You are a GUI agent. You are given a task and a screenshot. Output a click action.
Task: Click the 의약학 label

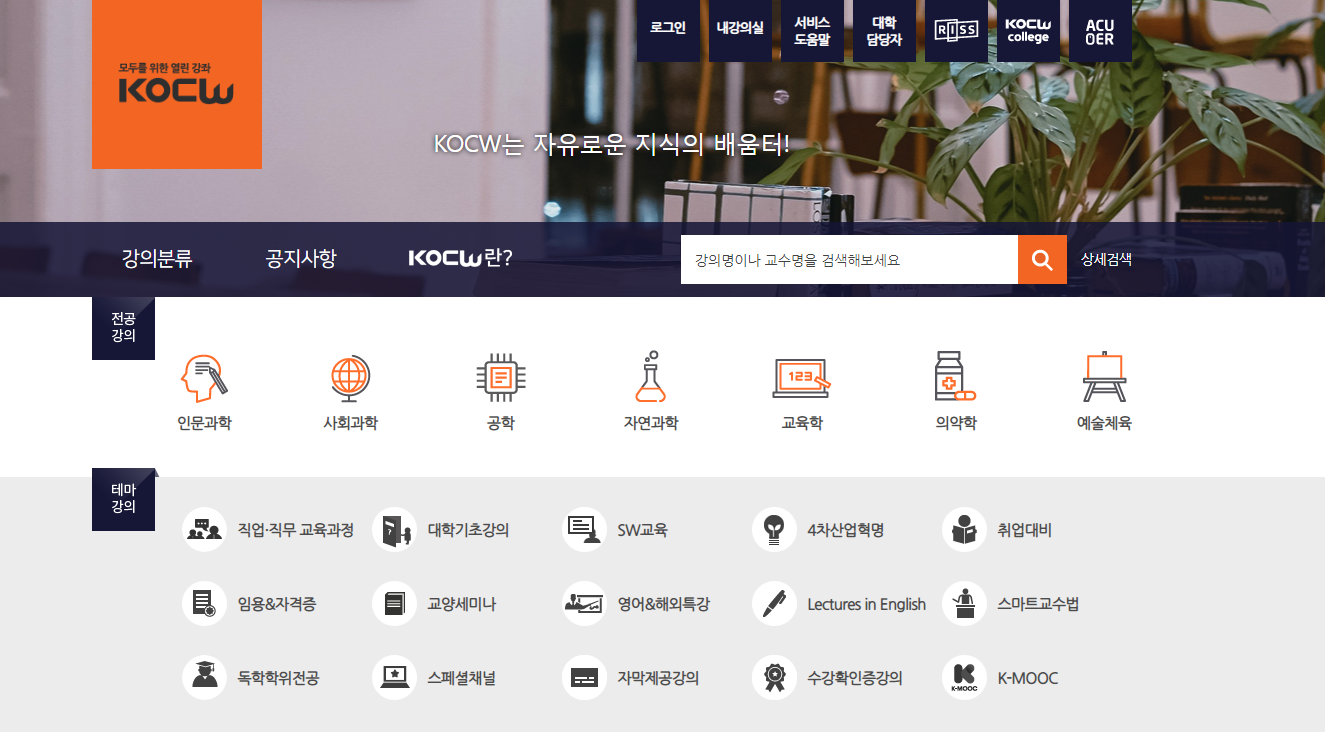tap(955, 423)
